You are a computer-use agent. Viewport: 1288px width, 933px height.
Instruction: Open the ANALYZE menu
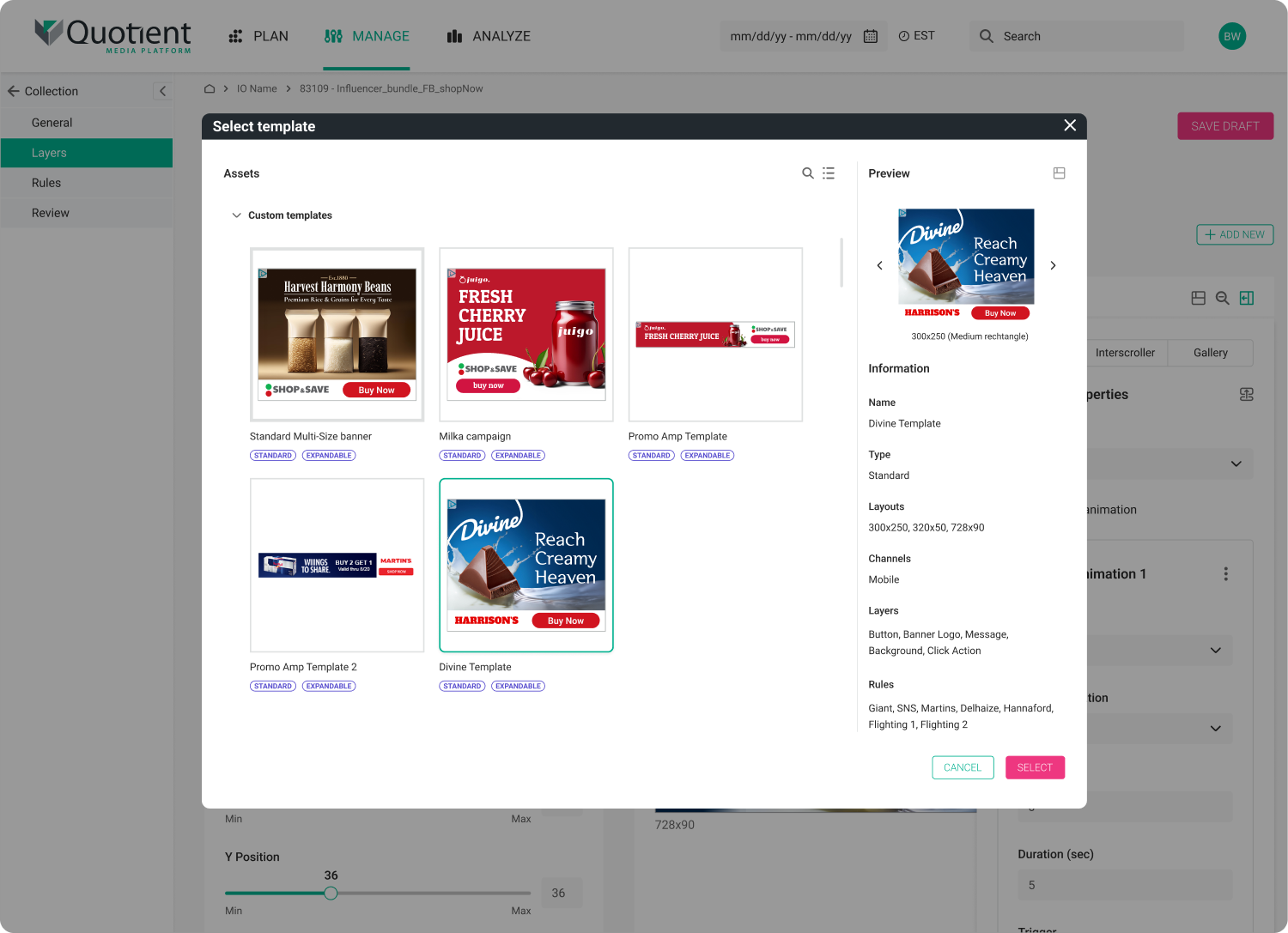[x=489, y=36]
